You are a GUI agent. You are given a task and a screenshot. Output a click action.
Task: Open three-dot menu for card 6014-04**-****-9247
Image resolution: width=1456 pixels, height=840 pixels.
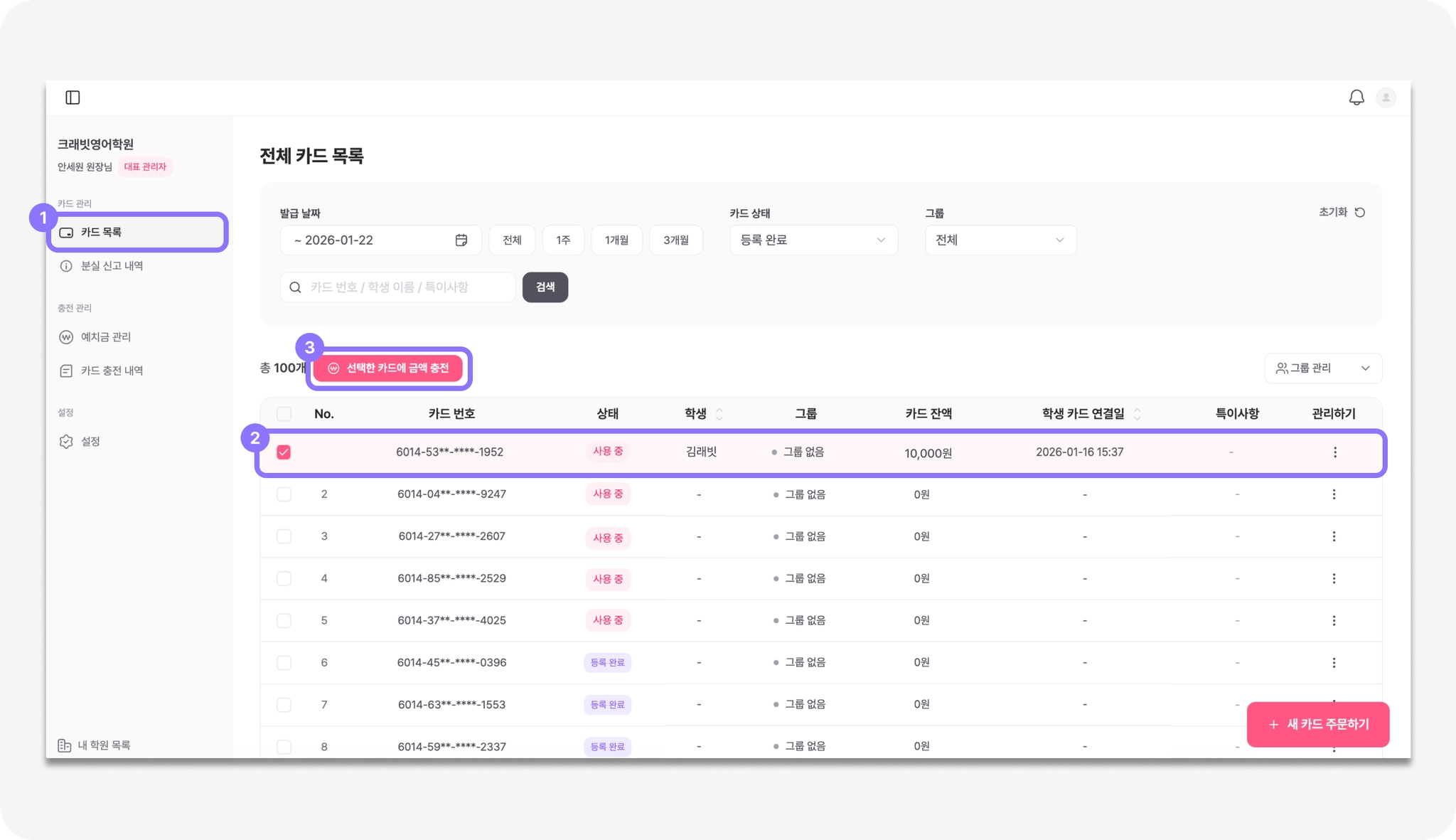[1334, 494]
